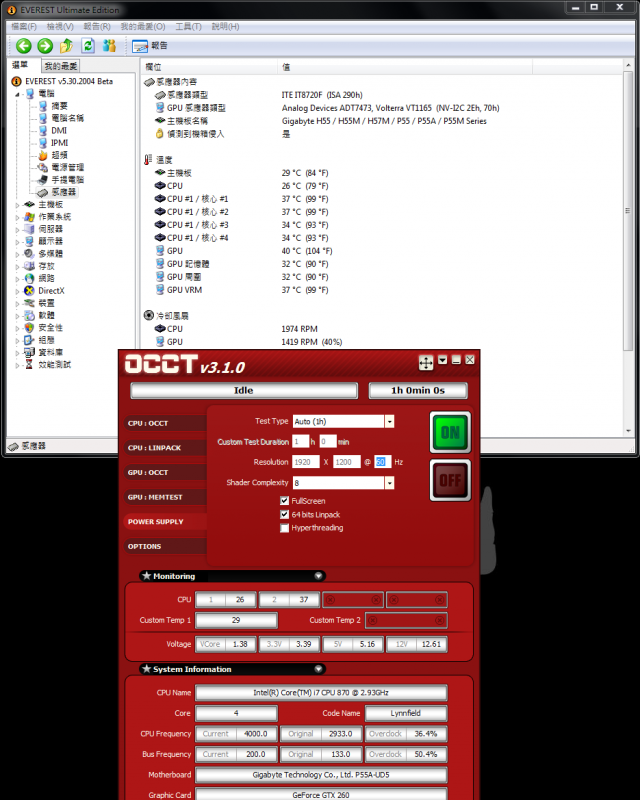640x801 pixels.
Task: Click the refresh rate 50 Hz field
Action: (x=382, y=462)
